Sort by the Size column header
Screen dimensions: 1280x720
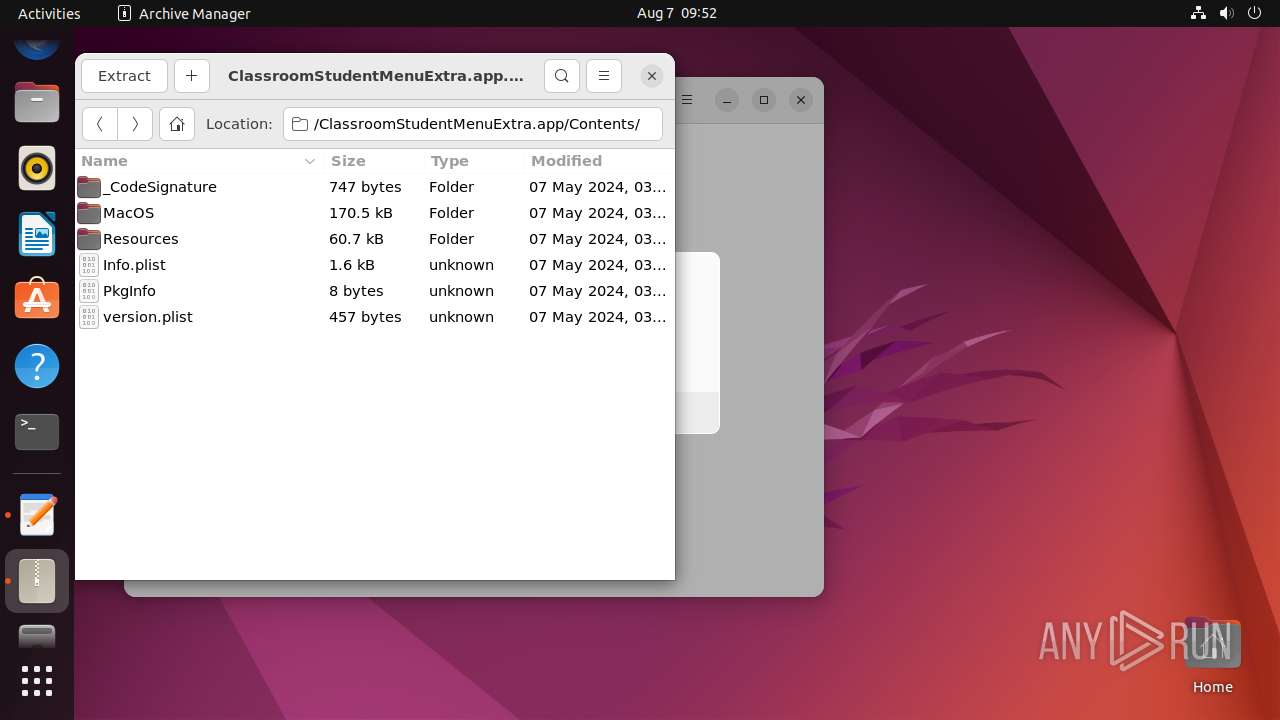point(375,161)
